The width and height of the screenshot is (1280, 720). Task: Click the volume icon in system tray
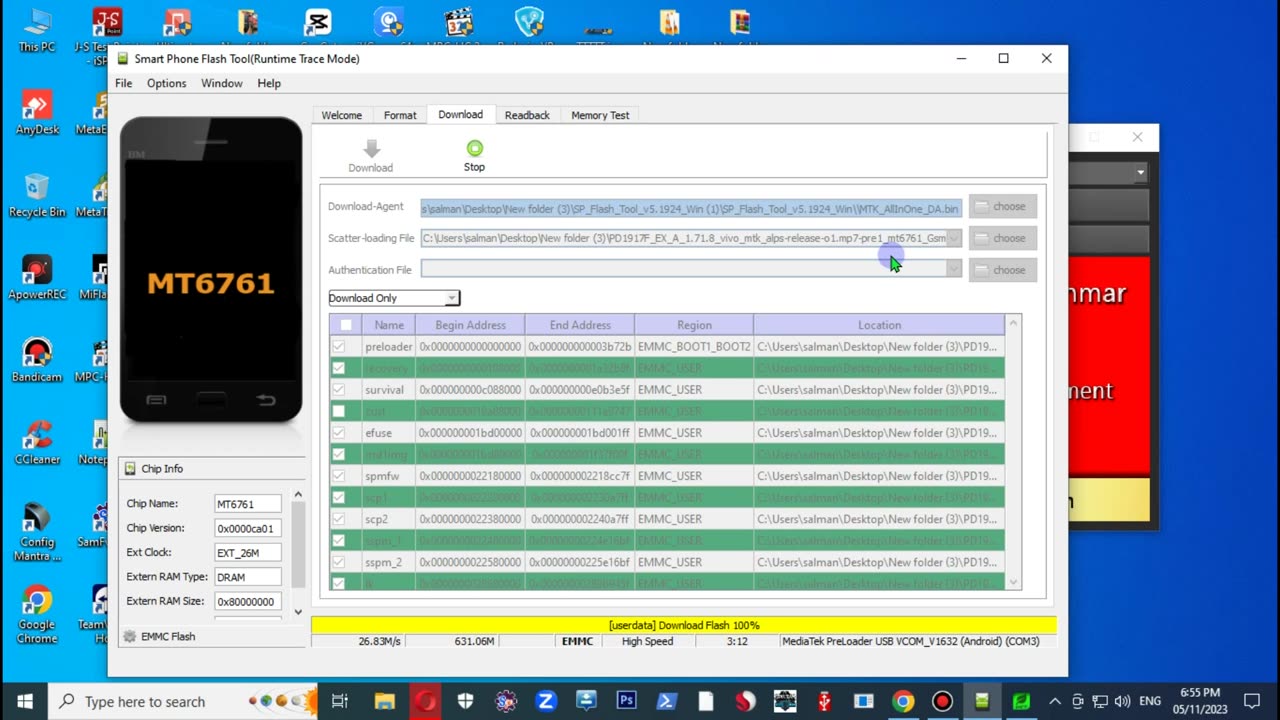tap(1122, 701)
